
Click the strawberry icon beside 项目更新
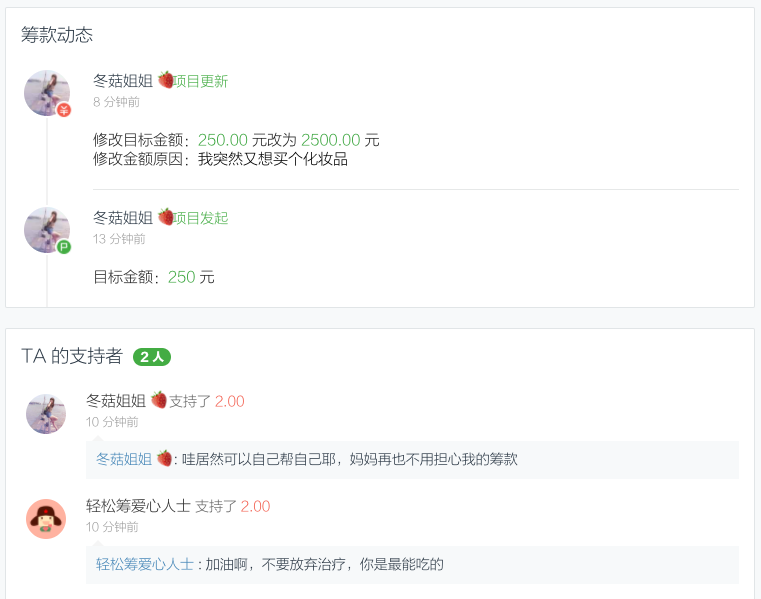click(165, 80)
